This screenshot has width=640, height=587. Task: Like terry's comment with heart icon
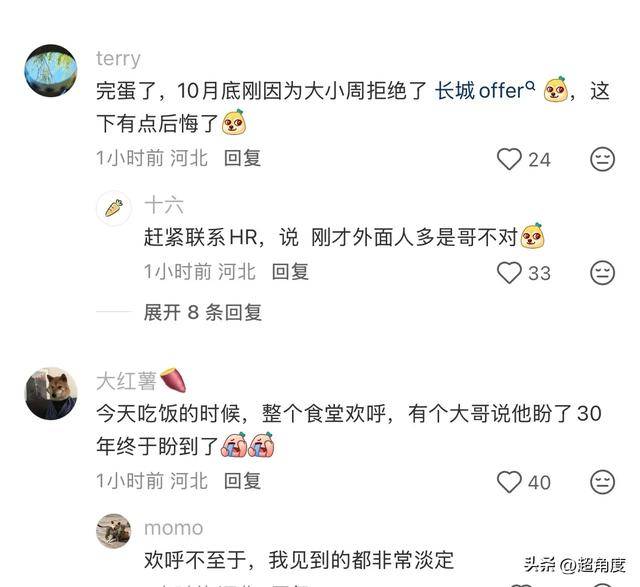pyautogui.click(x=509, y=159)
